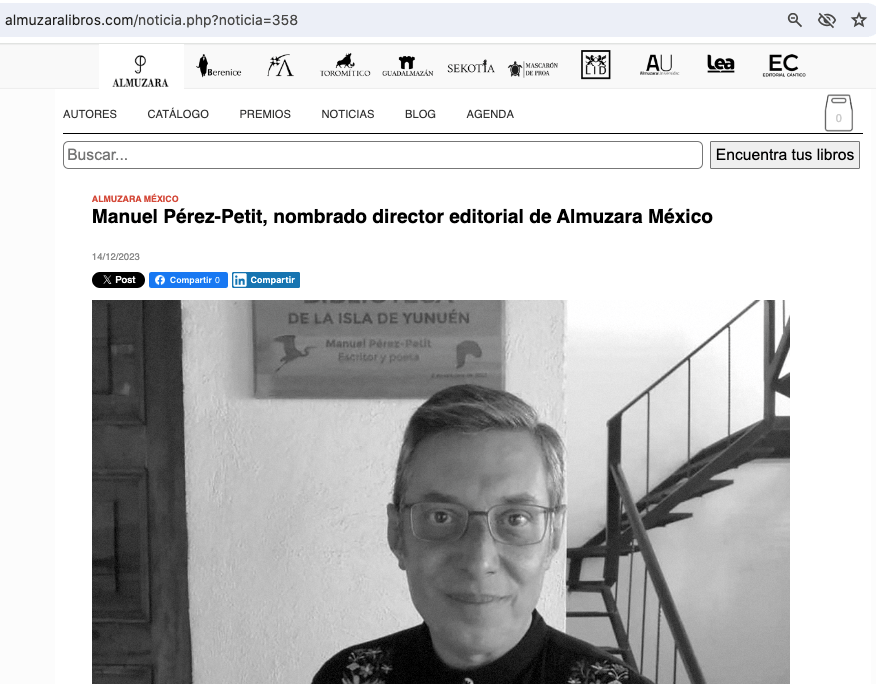
Task: Open the Berenice imprint logo
Action: coord(219,67)
